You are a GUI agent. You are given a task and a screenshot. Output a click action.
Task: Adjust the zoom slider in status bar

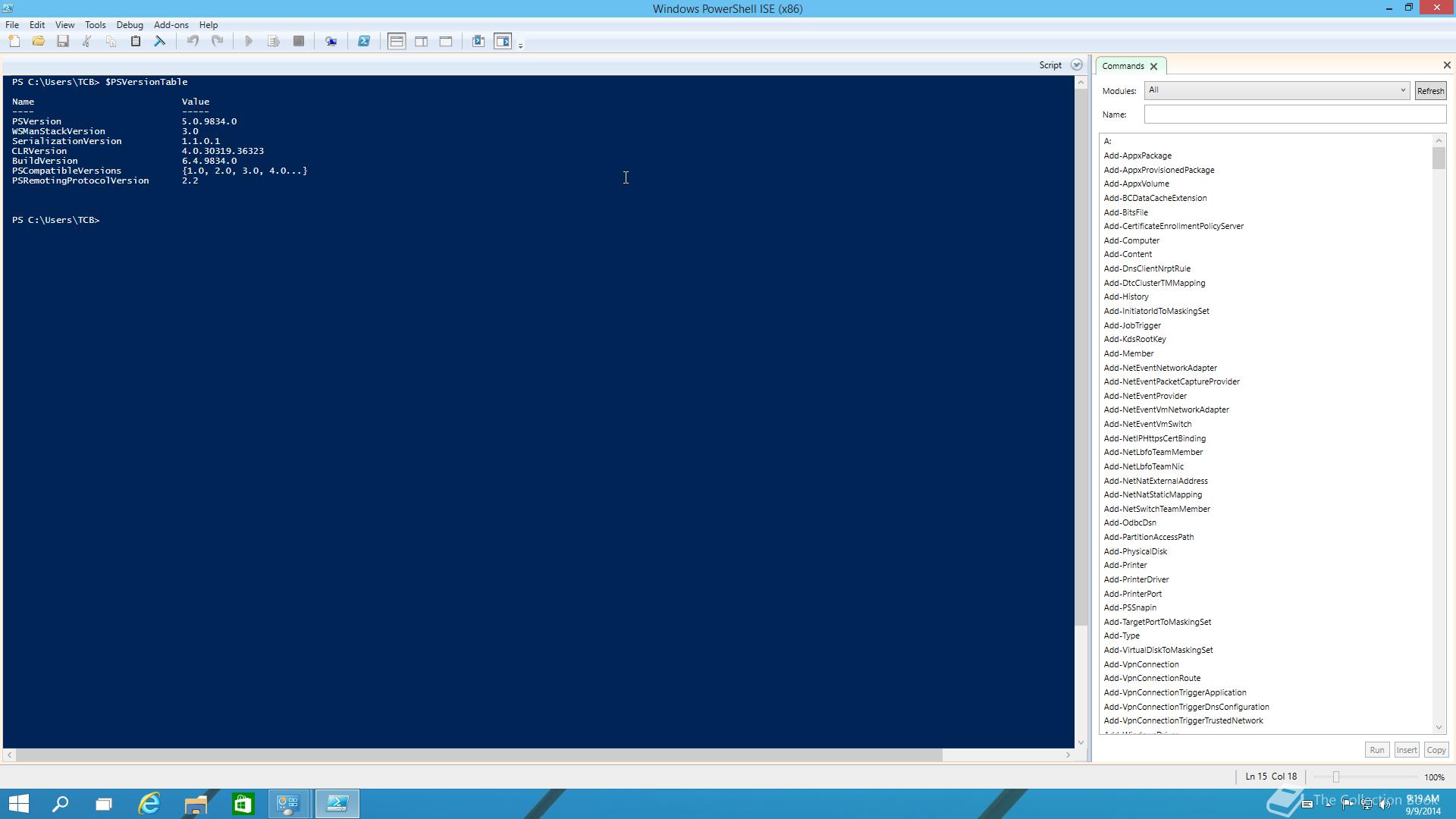click(x=1336, y=777)
